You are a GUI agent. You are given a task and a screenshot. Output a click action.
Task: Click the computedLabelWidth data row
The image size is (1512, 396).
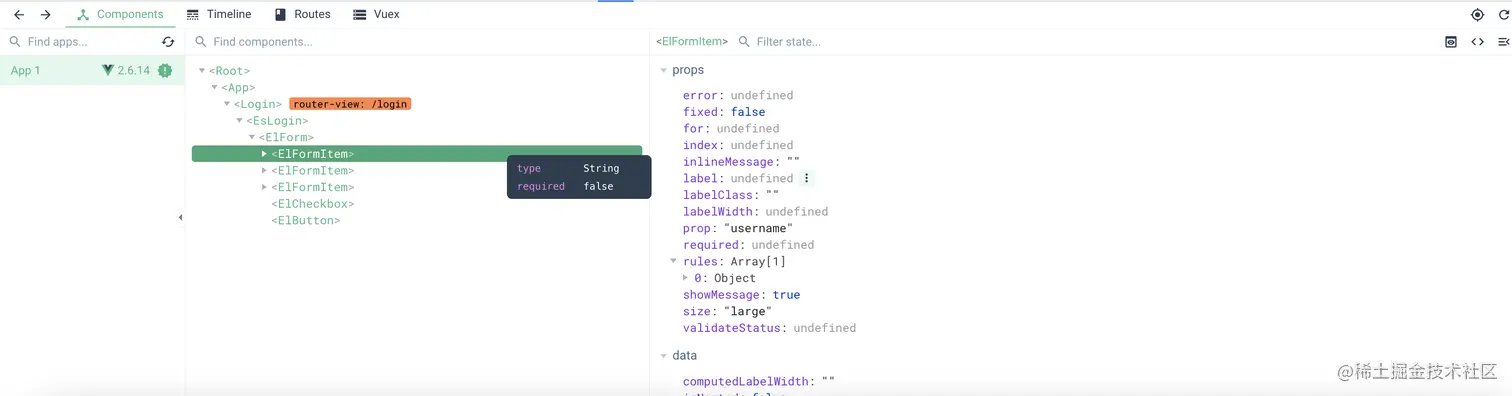[759, 382]
